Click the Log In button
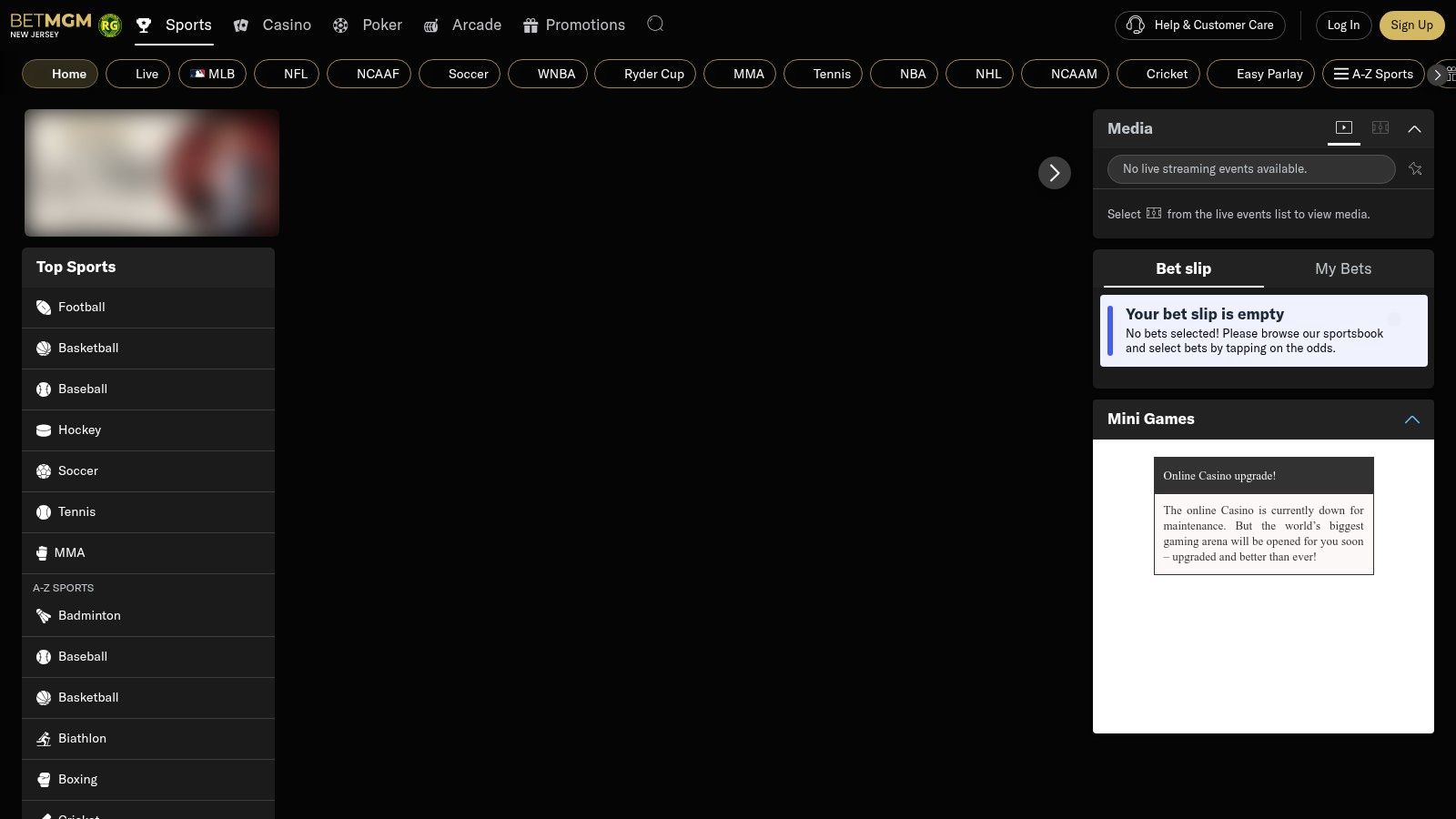This screenshot has height=819, width=1456. (1343, 25)
